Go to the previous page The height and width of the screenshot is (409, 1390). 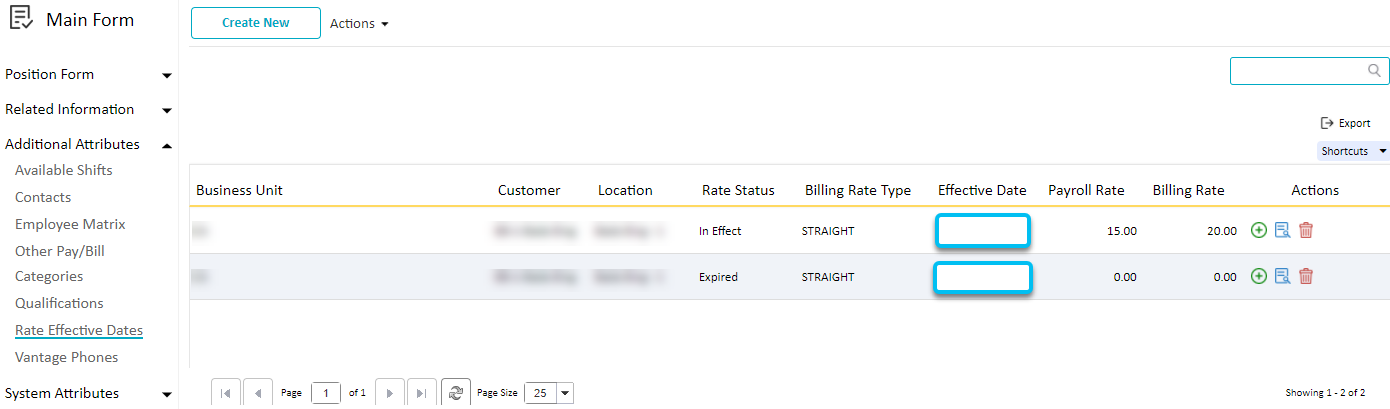click(x=258, y=393)
